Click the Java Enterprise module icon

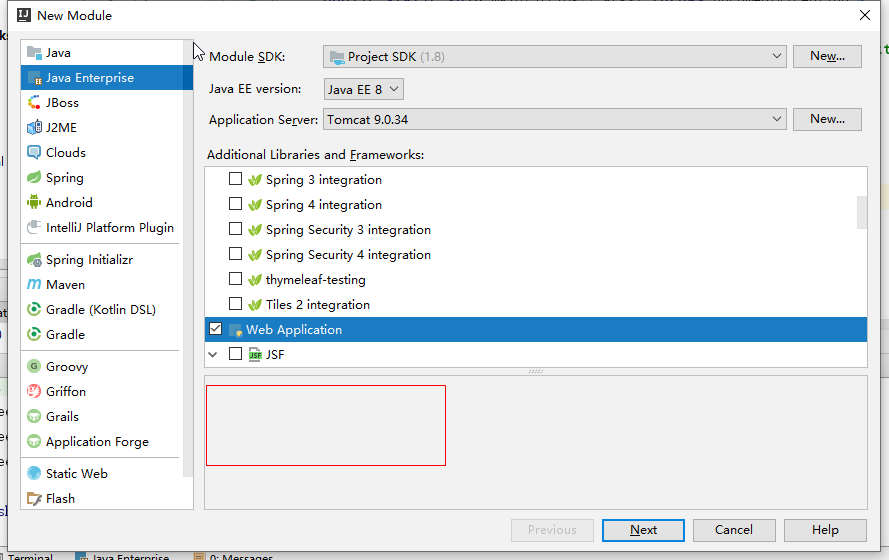coord(34,78)
